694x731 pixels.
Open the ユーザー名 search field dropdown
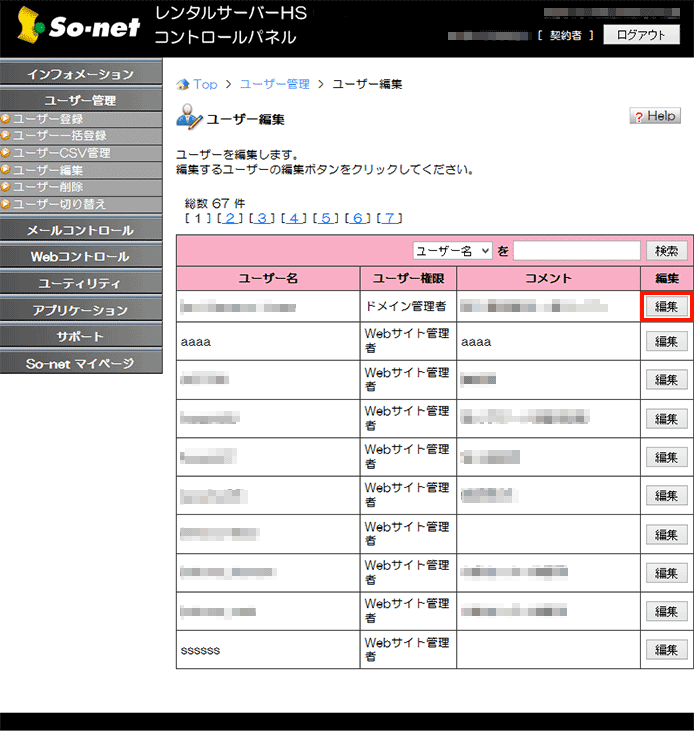(x=452, y=251)
